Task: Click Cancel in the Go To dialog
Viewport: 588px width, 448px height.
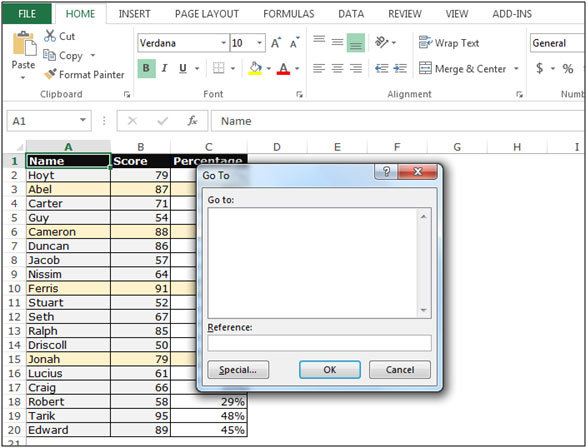Action: tap(400, 370)
